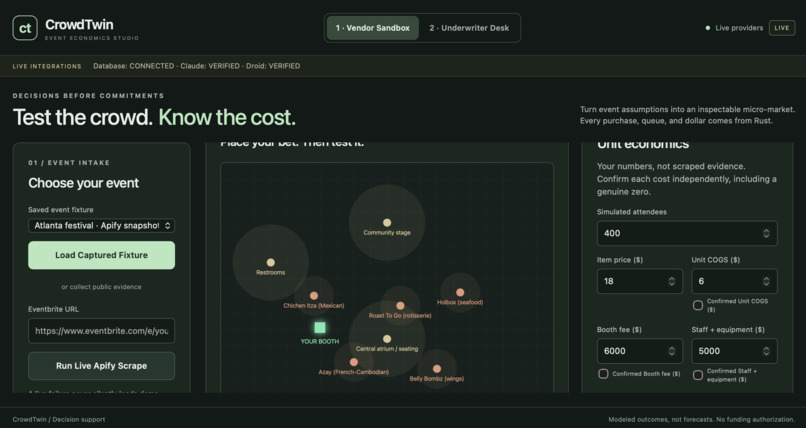
Task: Click the Choose your event heading
Action: [x=84, y=183]
